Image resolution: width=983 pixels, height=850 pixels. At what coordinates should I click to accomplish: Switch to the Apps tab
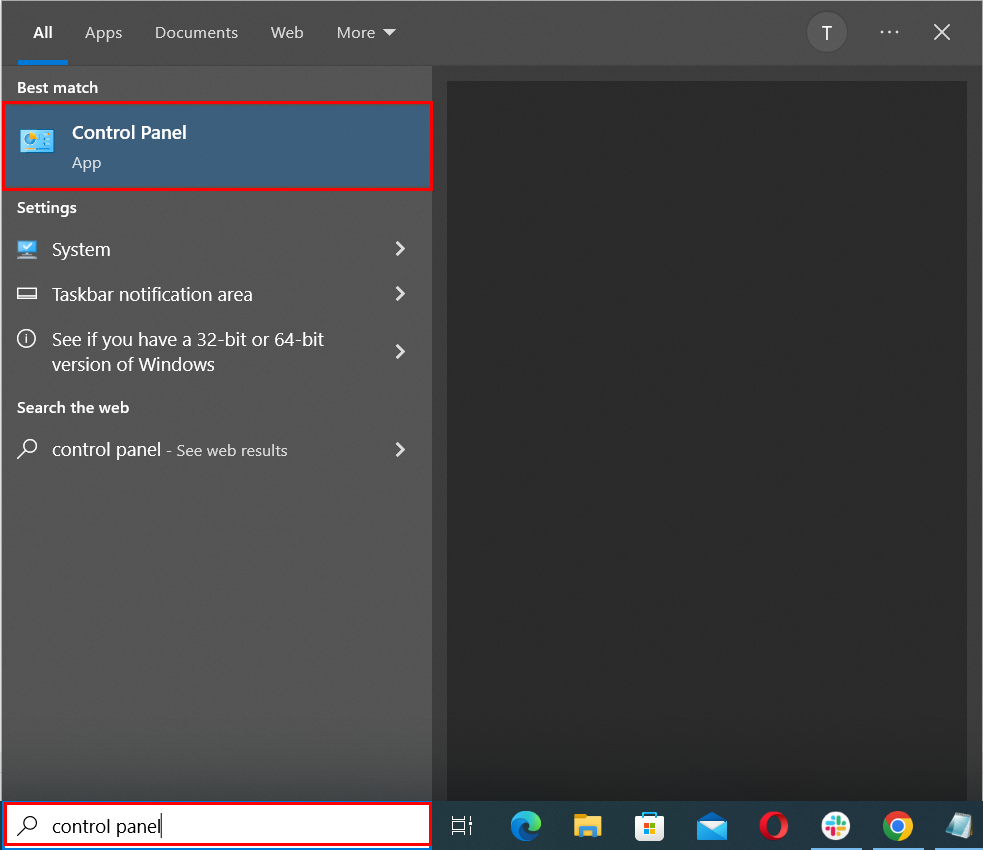(x=103, y=32)
